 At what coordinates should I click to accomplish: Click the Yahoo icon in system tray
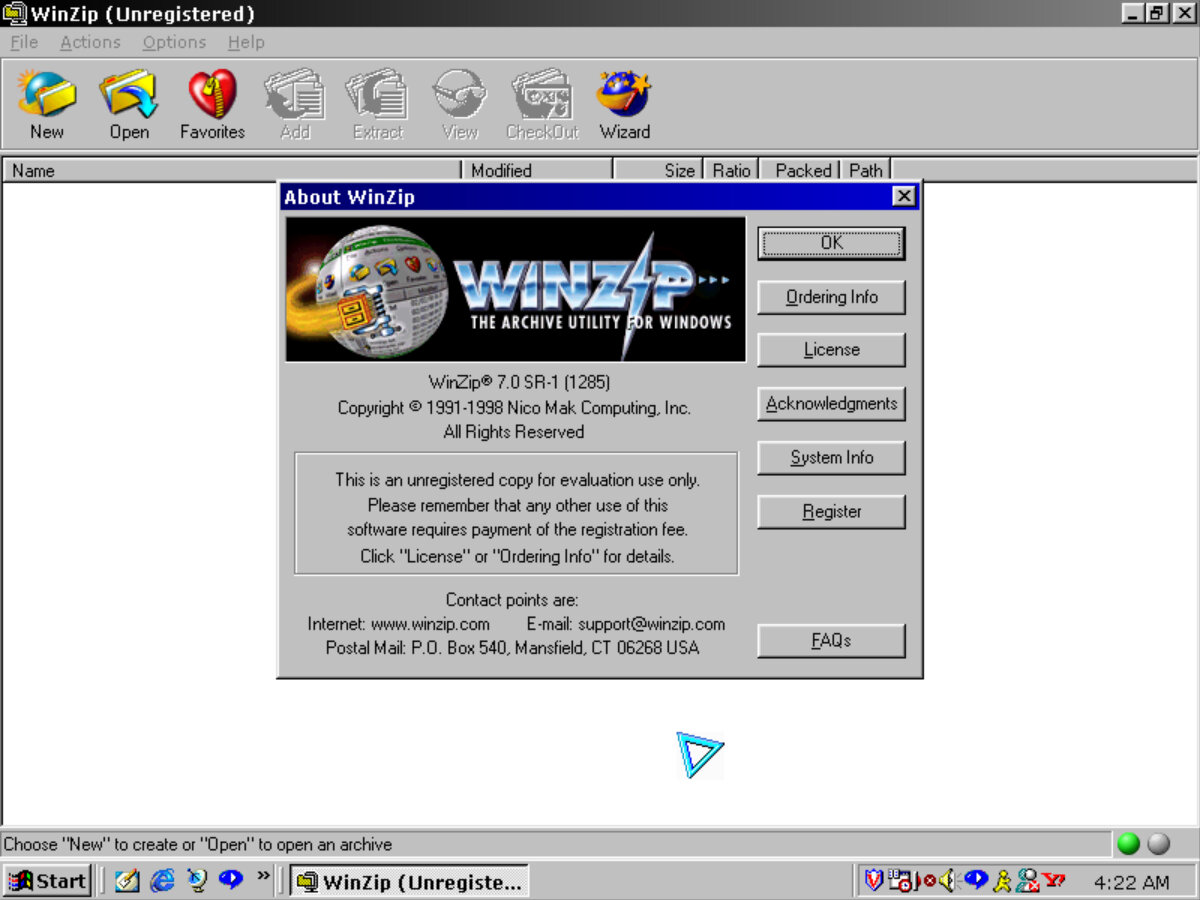tap(1054, 881)
